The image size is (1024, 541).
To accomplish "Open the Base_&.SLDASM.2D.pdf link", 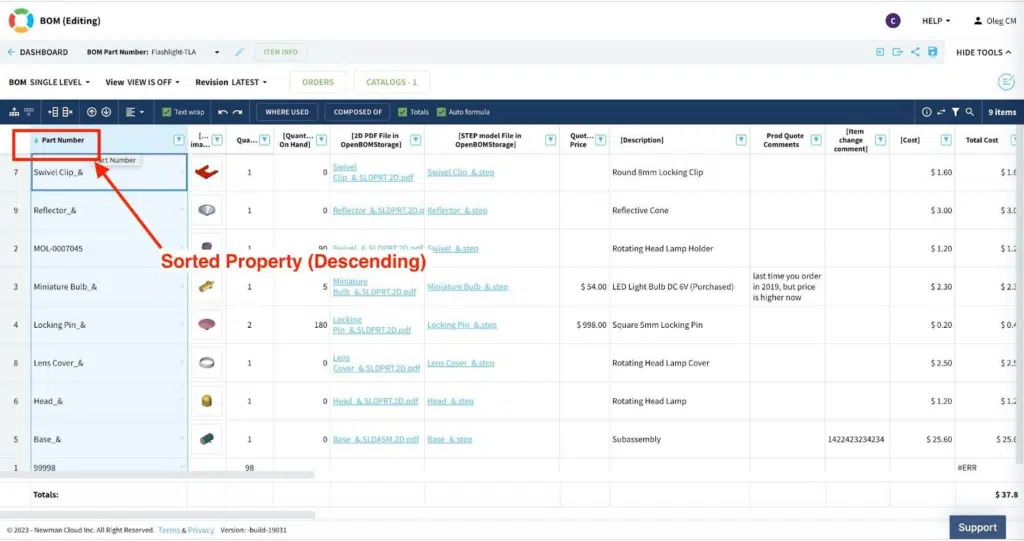I will pyautogui.click(x=376, y=440).
